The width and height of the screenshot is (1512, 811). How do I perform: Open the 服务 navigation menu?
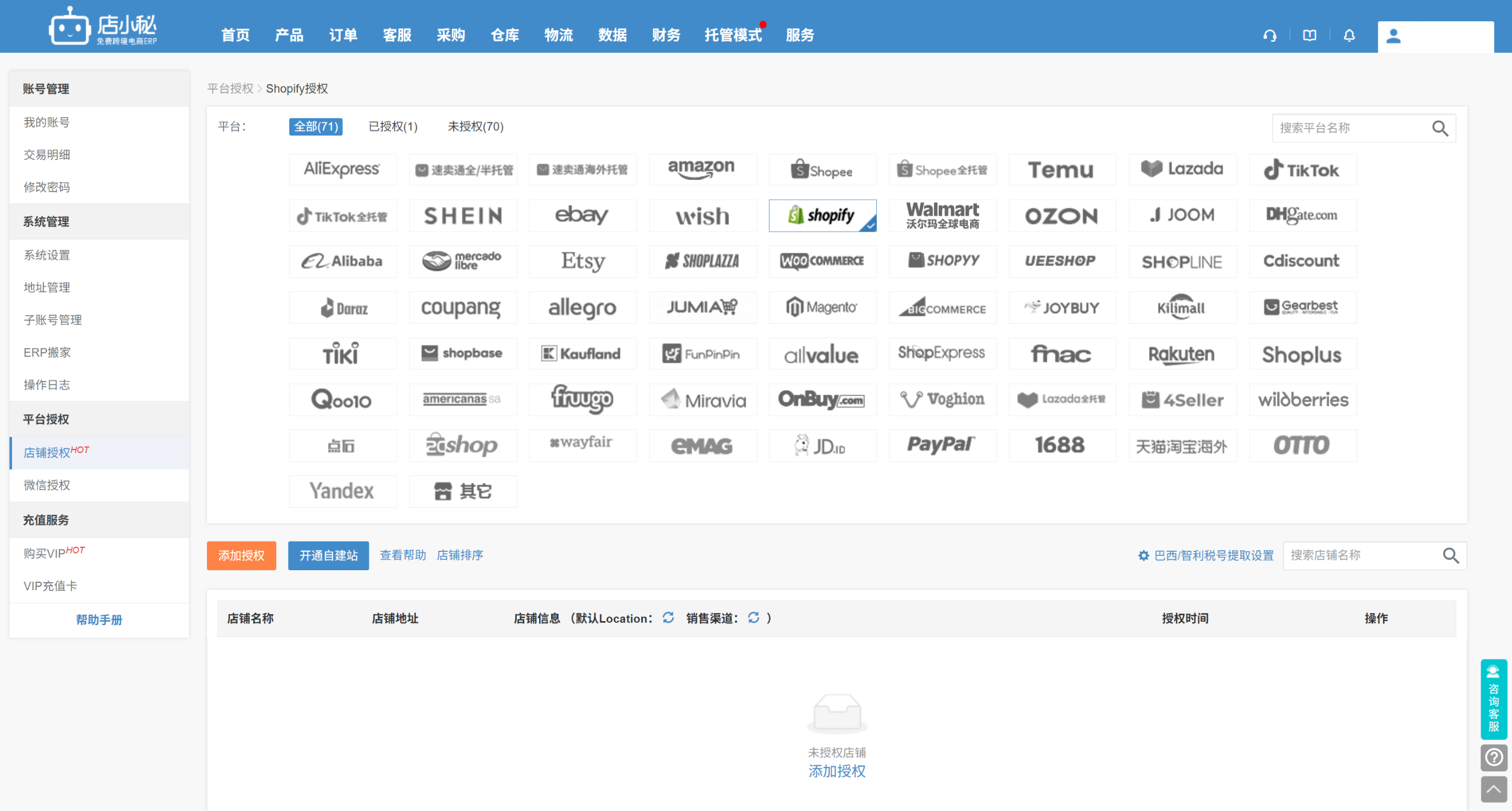tap(799, 35)
